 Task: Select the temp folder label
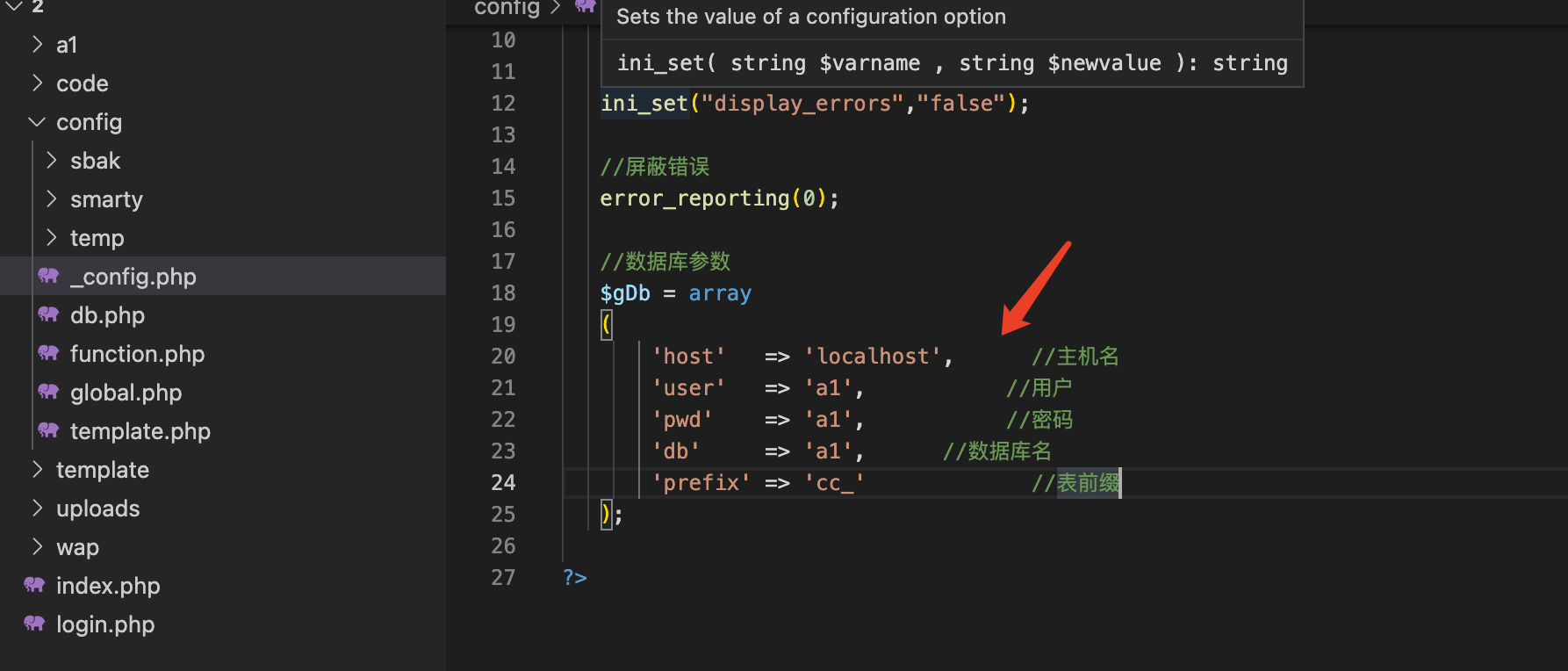click(x=97, y=238)
